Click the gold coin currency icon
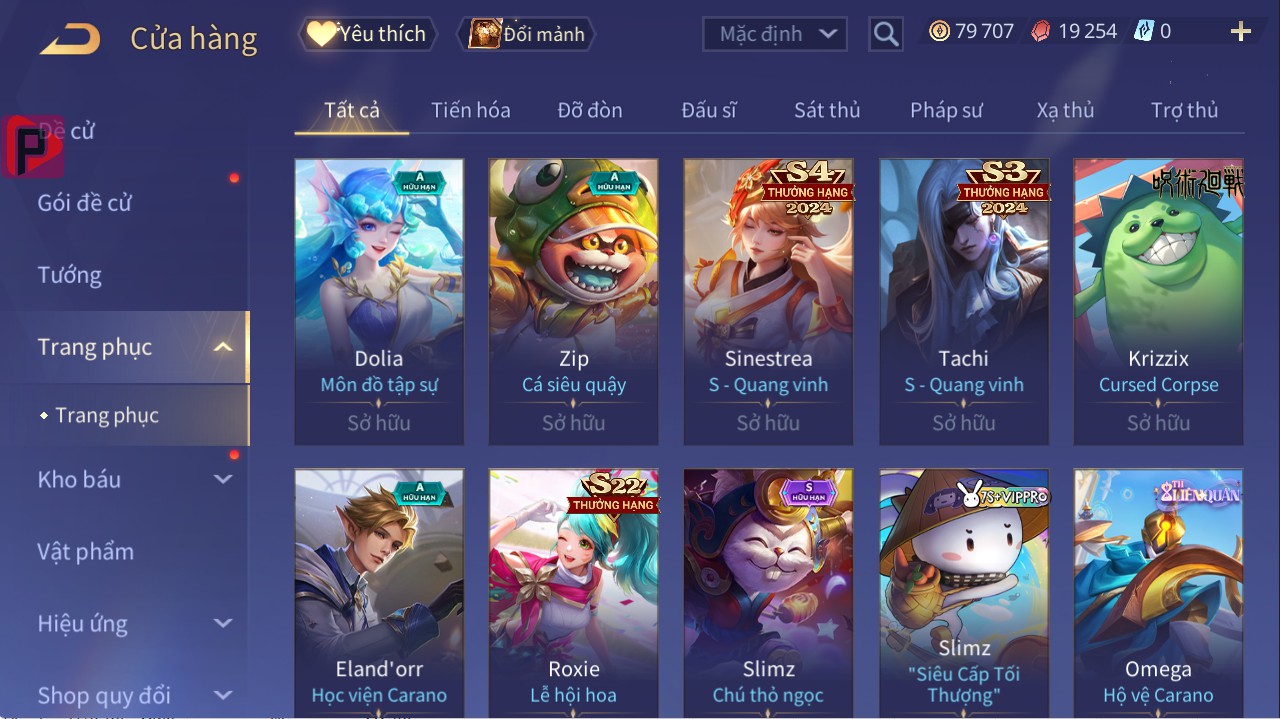Image resolution: width=1280 pixels, height=719 pixels. [x=939, y=32]
